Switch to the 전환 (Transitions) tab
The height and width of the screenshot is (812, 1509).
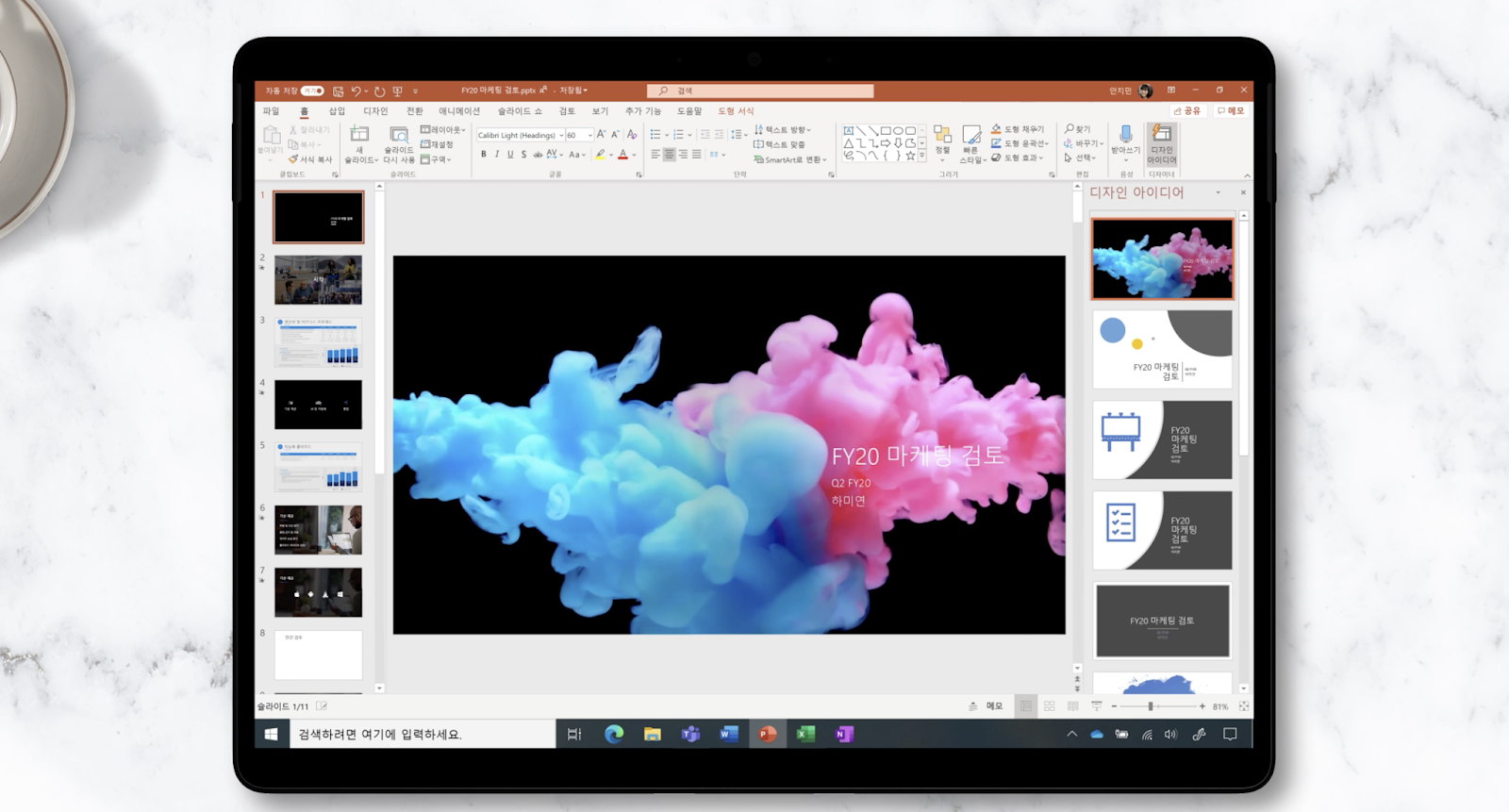tap(414, 111)
